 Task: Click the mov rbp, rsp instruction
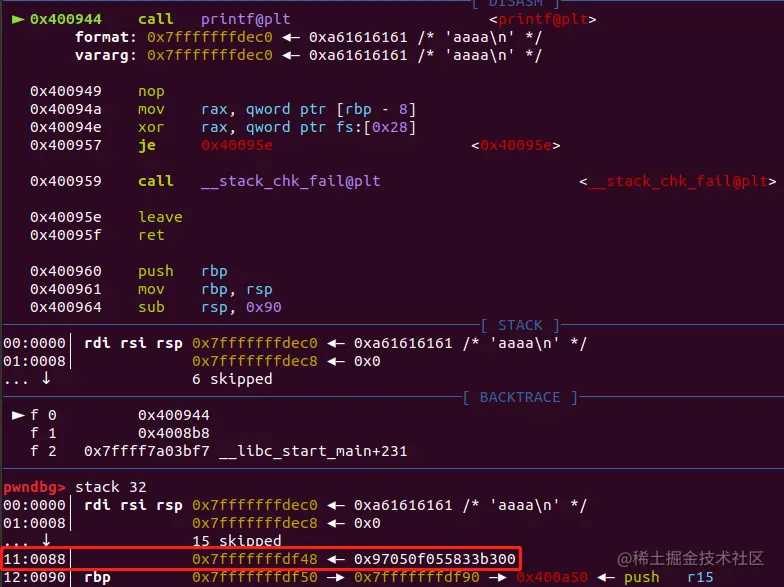click(x=205, y=289)
